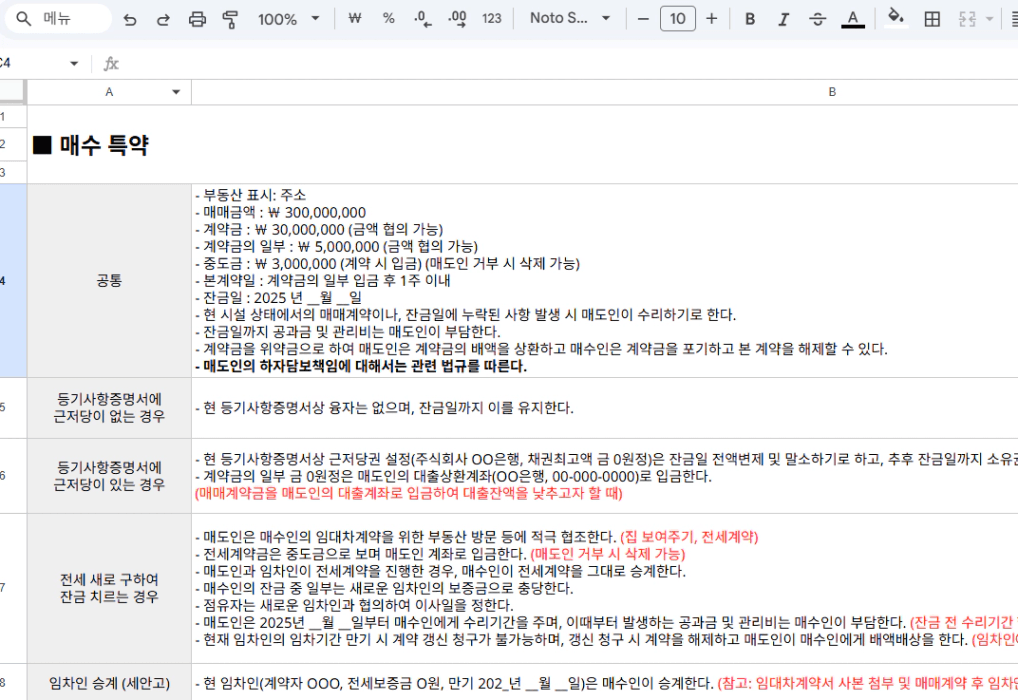Print the spreadsheet using the printer icon

(197, 19)
